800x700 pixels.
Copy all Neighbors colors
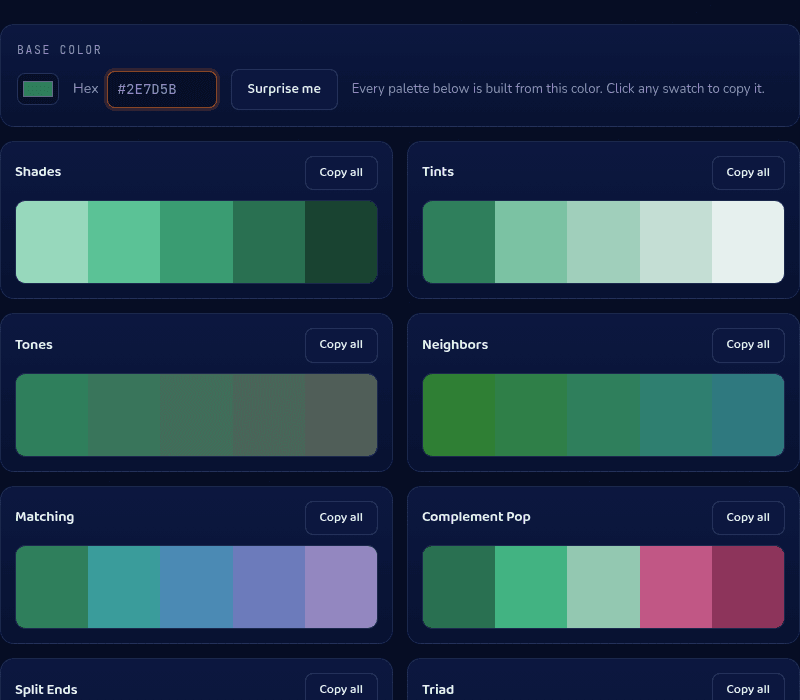click(748, 345)
